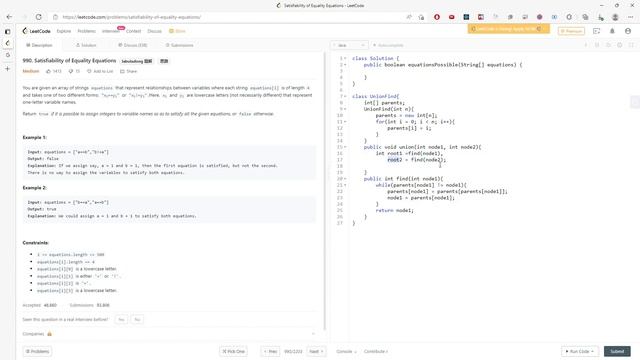Screen dimensions: 640x360
Task: Open browser profile avatar in toolbar
Action: [x=615, y=17]
